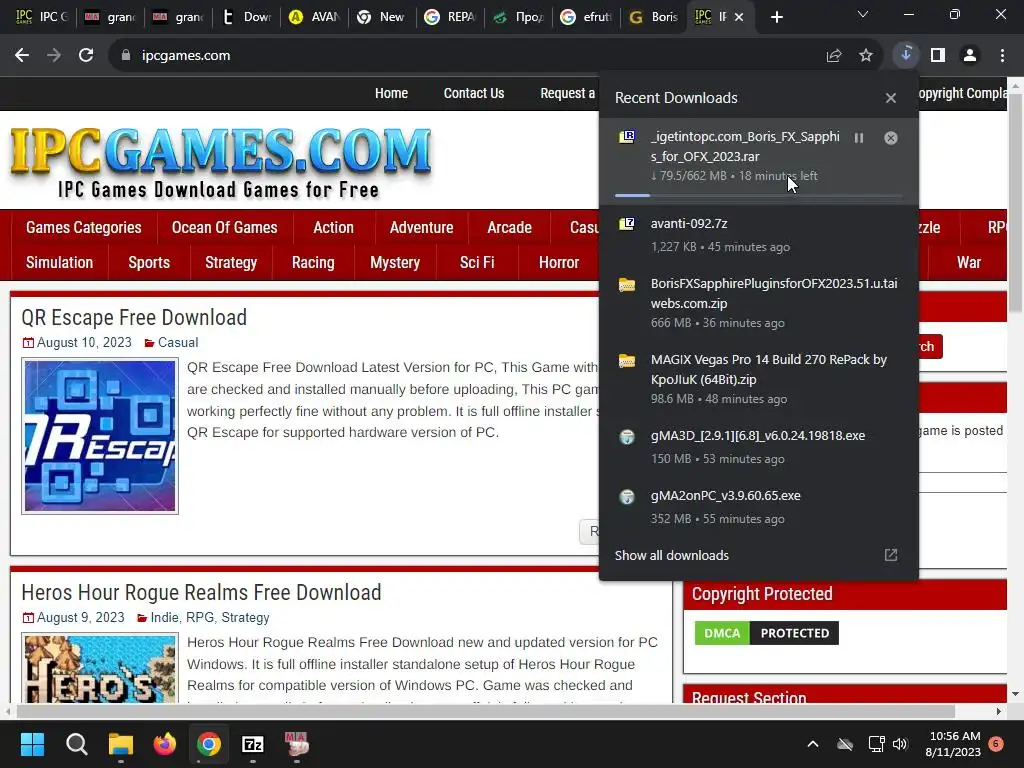This screenshot has width=1024, height=768.
Task: Open gMA2onPC_v3.9.60.65.exe download entry
Action: (x=759, y=507)
